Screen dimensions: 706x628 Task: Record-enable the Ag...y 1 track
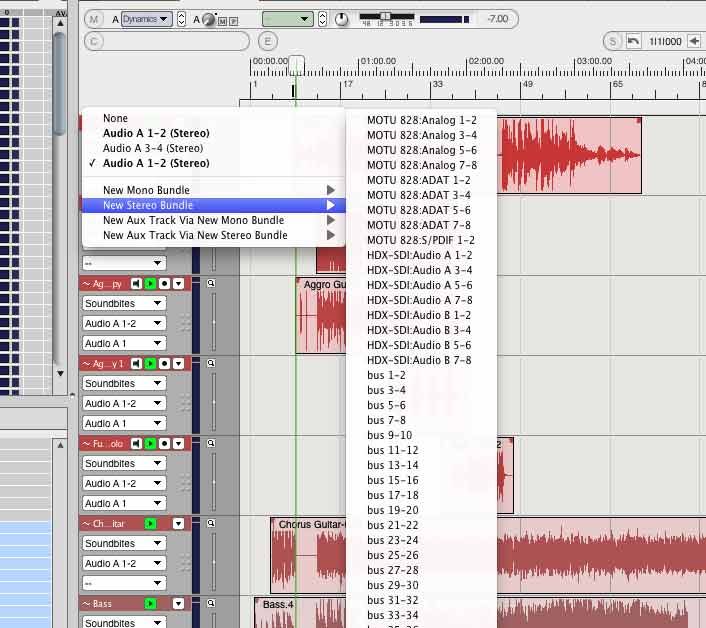point(164,363)
